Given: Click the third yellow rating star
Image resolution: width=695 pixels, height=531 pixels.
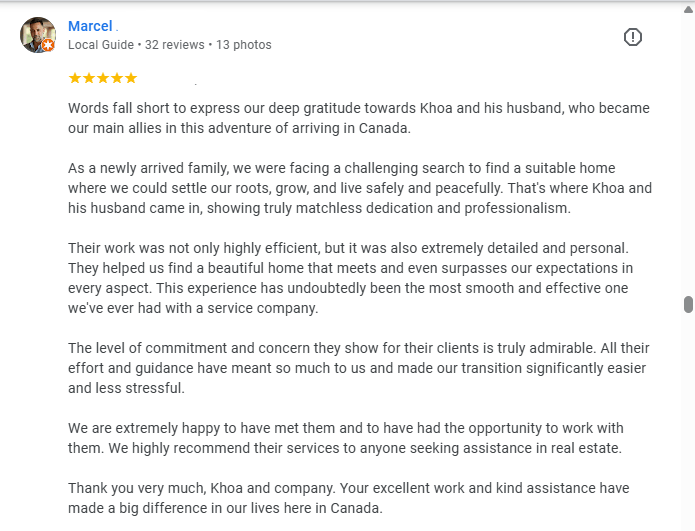Looking at the screenshot, I should point(103,78).
